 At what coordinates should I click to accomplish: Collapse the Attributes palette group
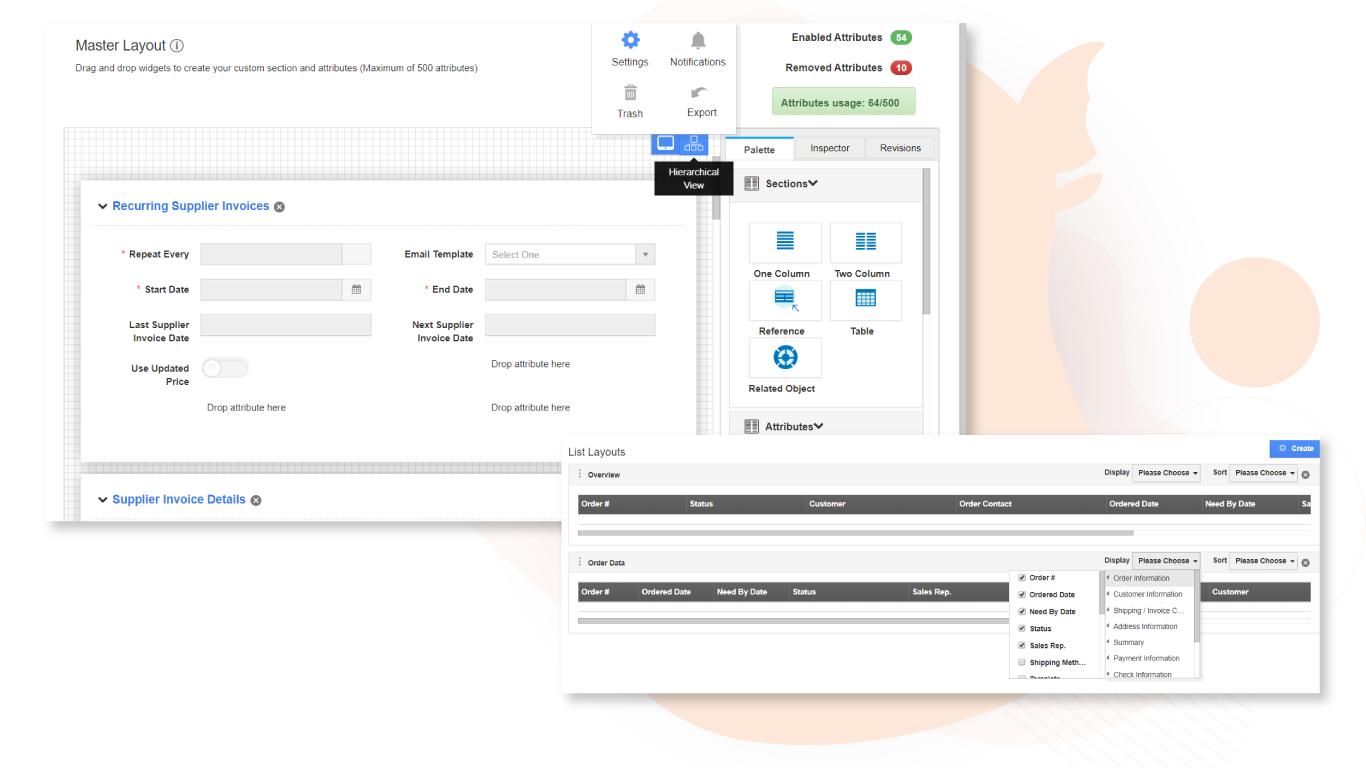pos(819,427)
